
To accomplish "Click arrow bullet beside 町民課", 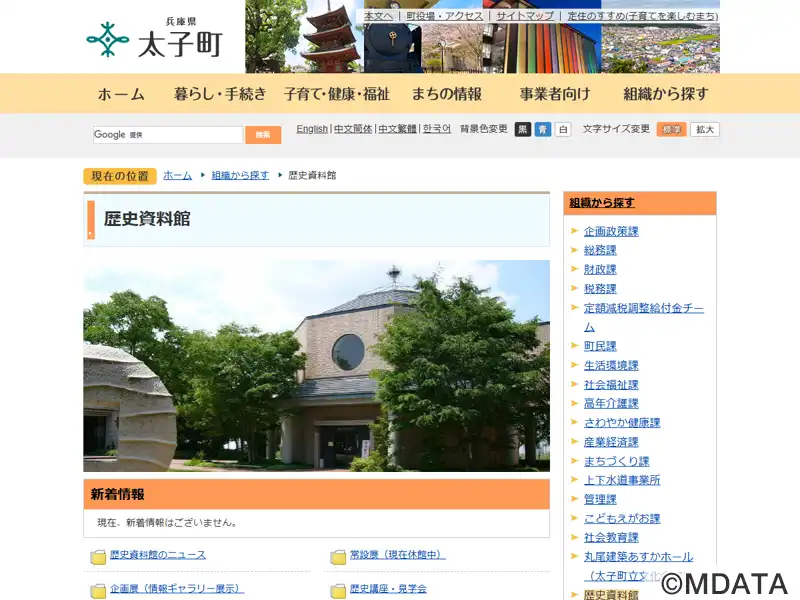I will click(x=574, y=346).
